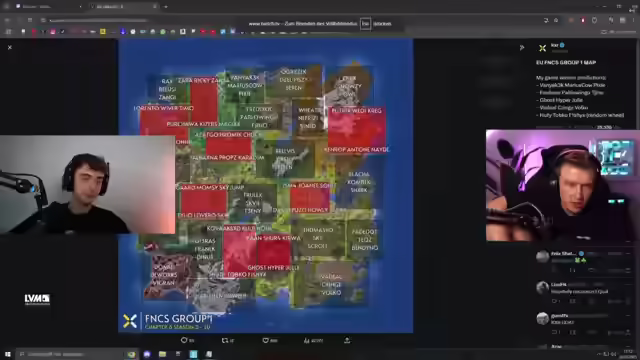Switch to the second browser tab

[123, 7]
